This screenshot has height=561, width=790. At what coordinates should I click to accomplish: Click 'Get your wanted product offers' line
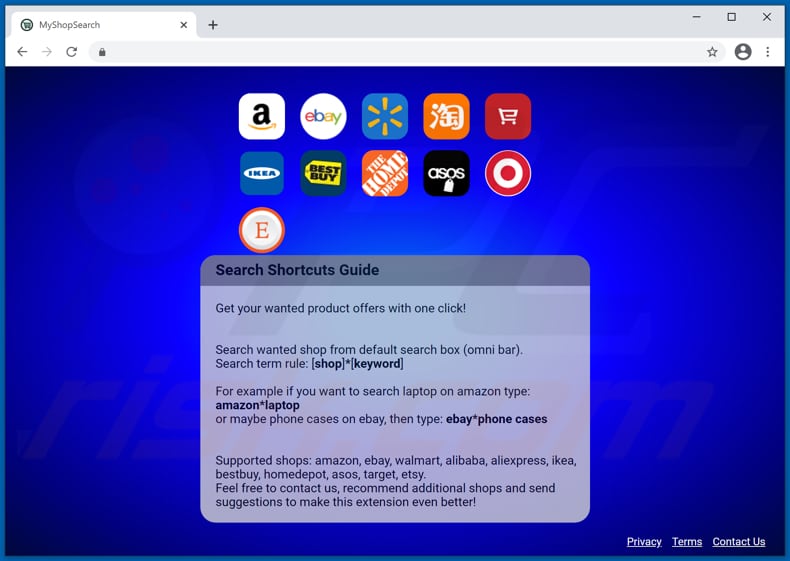tap(341, 308)
